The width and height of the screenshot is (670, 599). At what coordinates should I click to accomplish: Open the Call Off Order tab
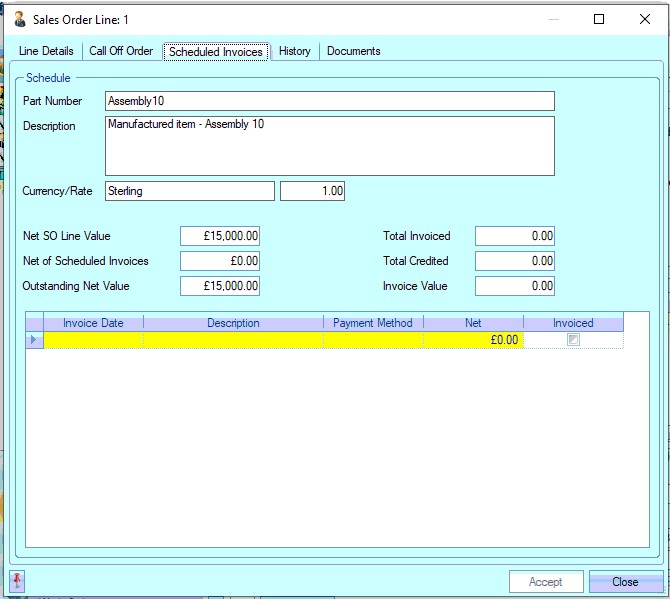coord(121,51)
